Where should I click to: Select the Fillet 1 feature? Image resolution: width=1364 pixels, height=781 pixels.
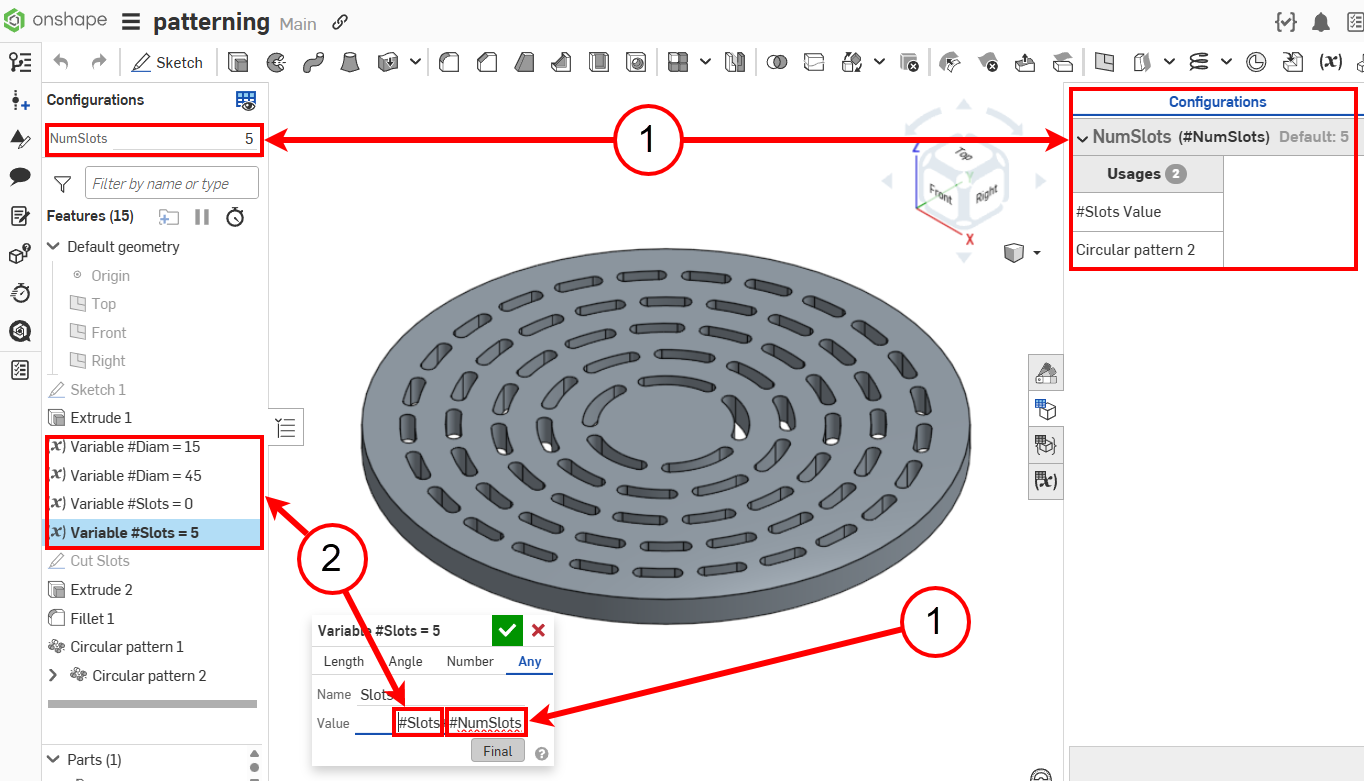[92, 618]
